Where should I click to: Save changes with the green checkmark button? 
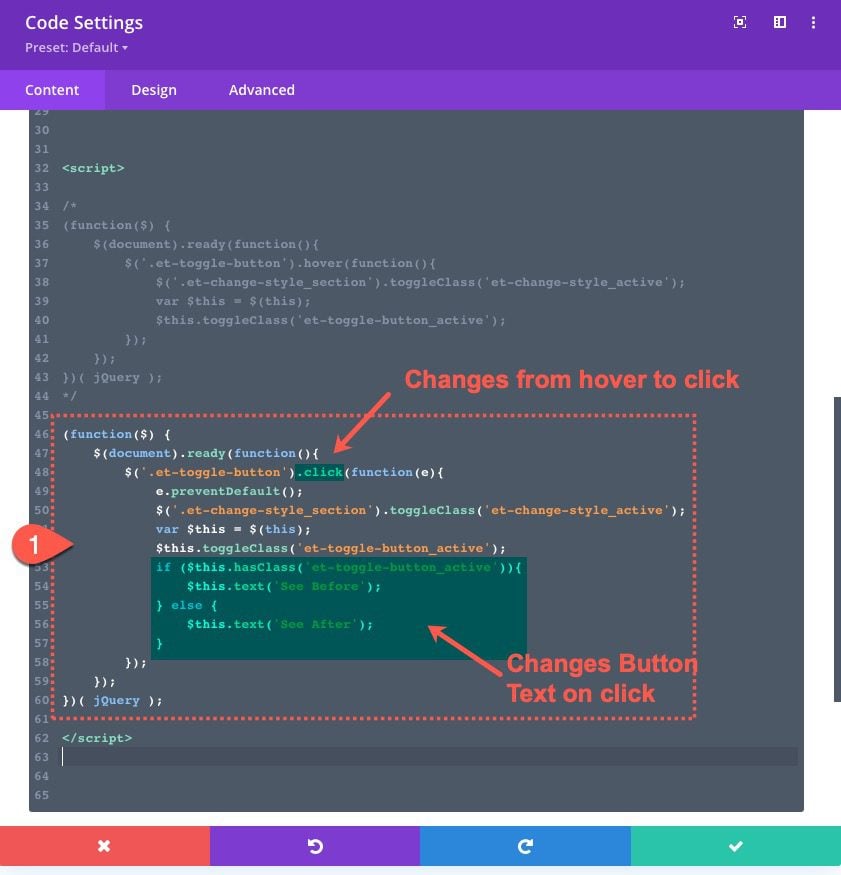[736, 846]
